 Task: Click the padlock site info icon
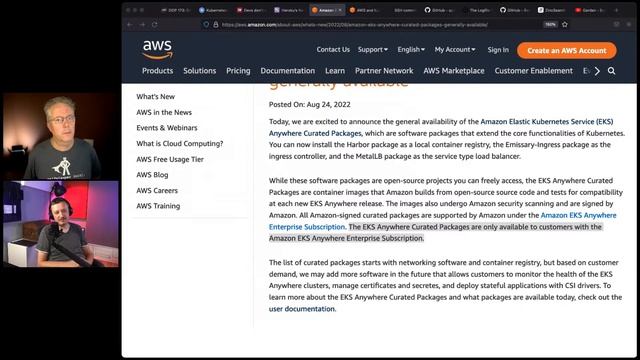(216, 24)
